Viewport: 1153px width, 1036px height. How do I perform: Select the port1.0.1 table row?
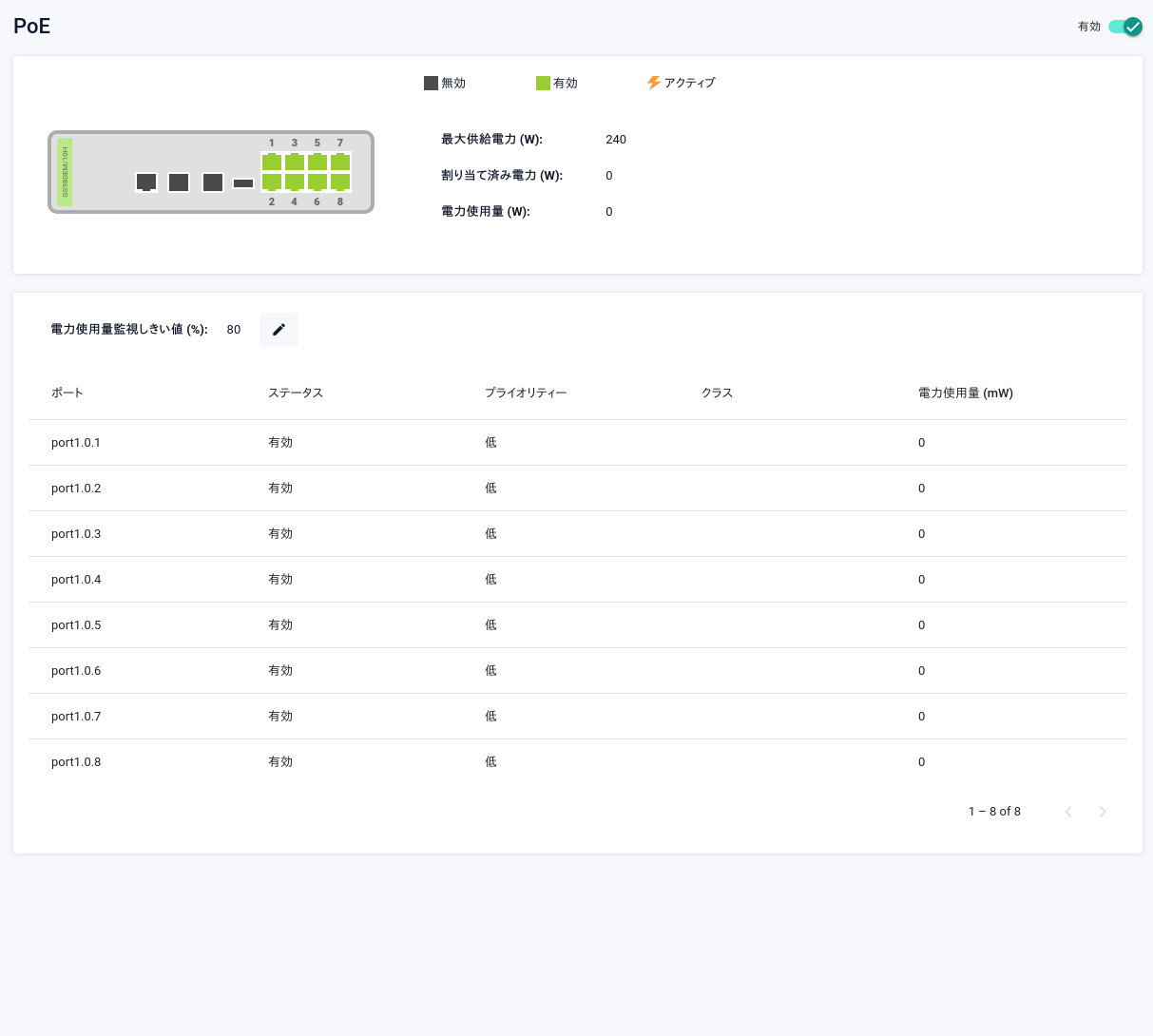[x=76, y=443]
